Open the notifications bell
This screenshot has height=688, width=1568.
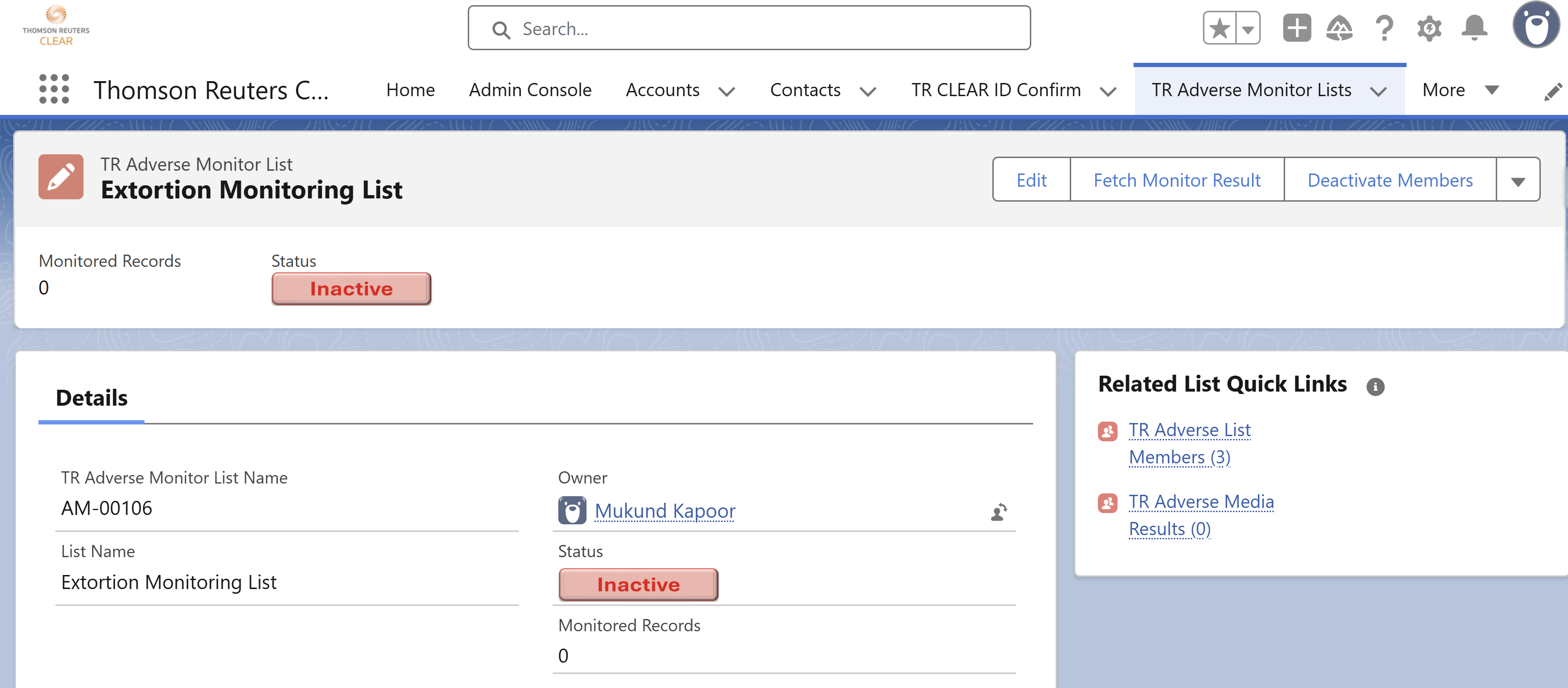(x=1474, y=28)
